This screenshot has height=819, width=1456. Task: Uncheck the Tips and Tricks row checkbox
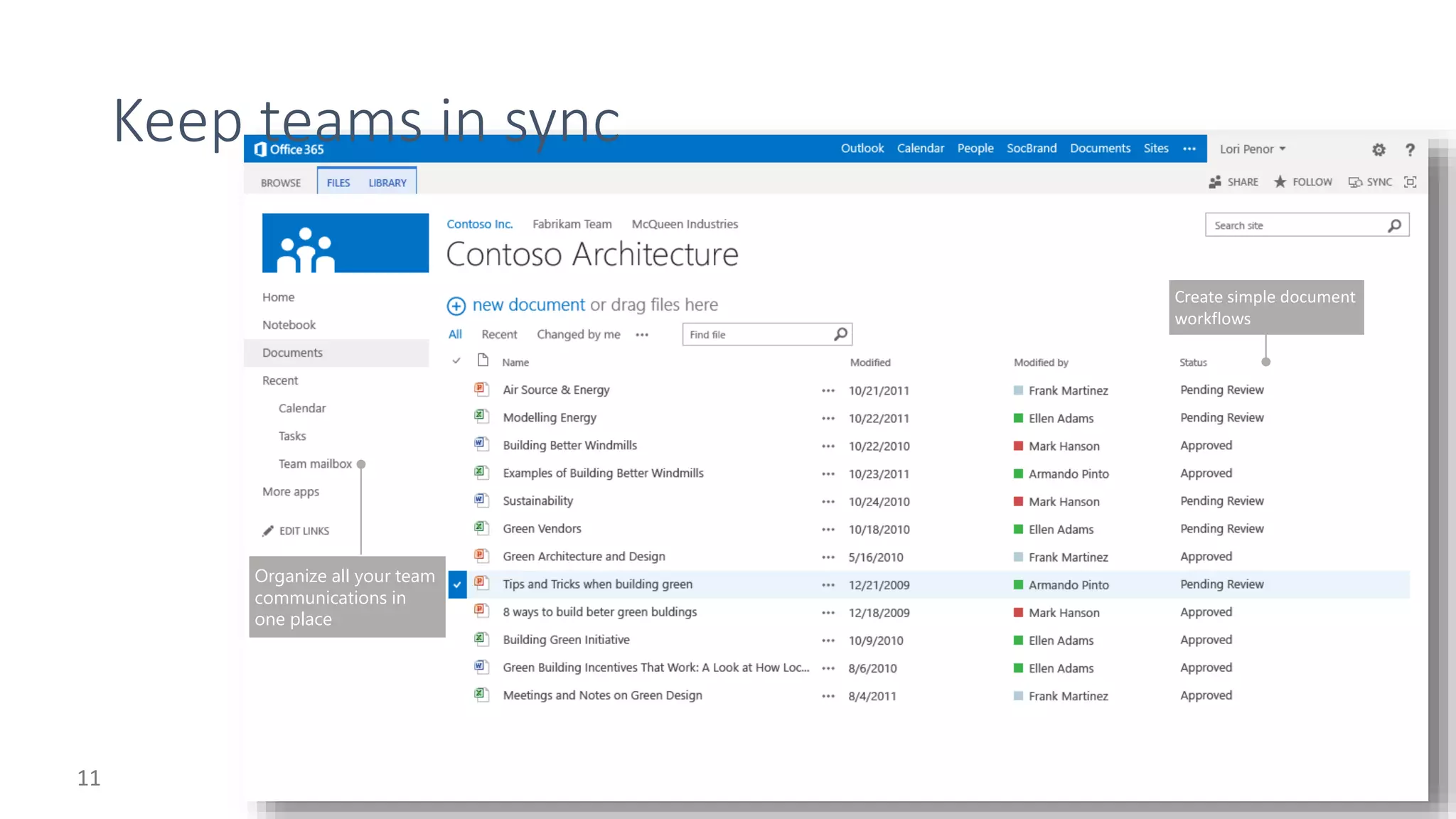pyautogui.click(x=457, y=584)
